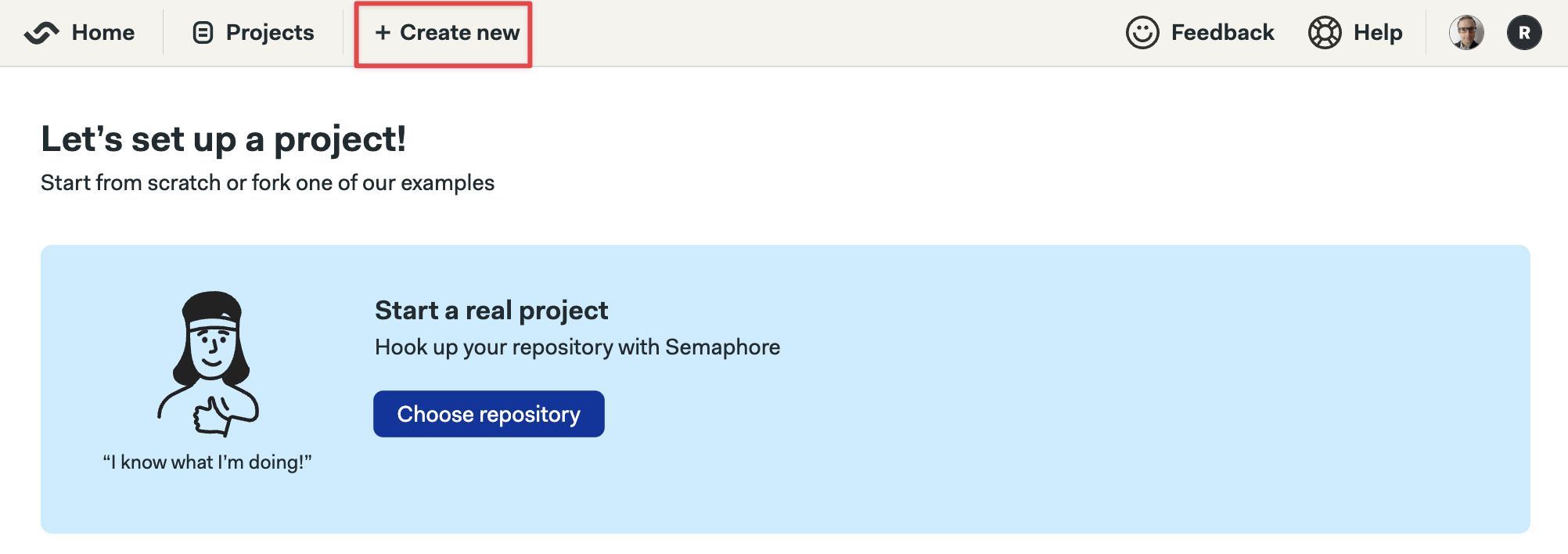Screen dimensions: 1568x554
Task: Click the Start a real project heading
Action: (x=491, y=311)
